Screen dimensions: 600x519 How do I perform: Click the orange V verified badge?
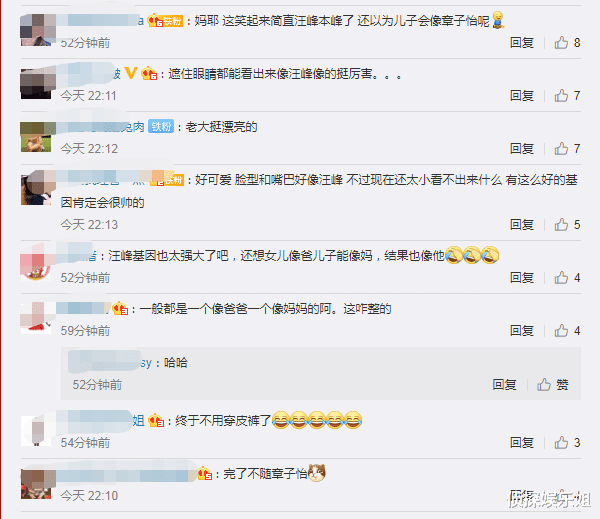(x=131, y=73)
